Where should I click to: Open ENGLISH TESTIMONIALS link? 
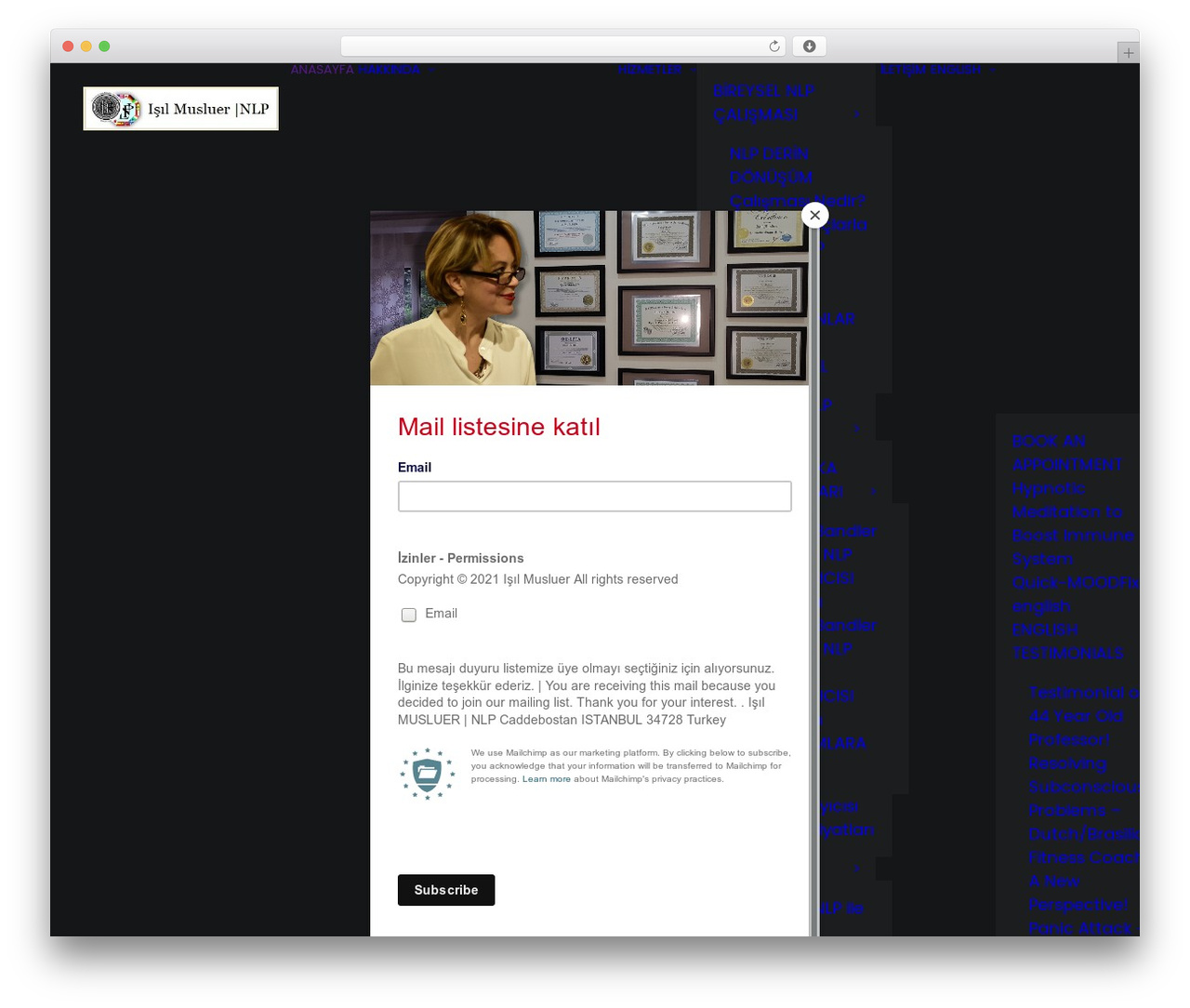click(1068, 642)
